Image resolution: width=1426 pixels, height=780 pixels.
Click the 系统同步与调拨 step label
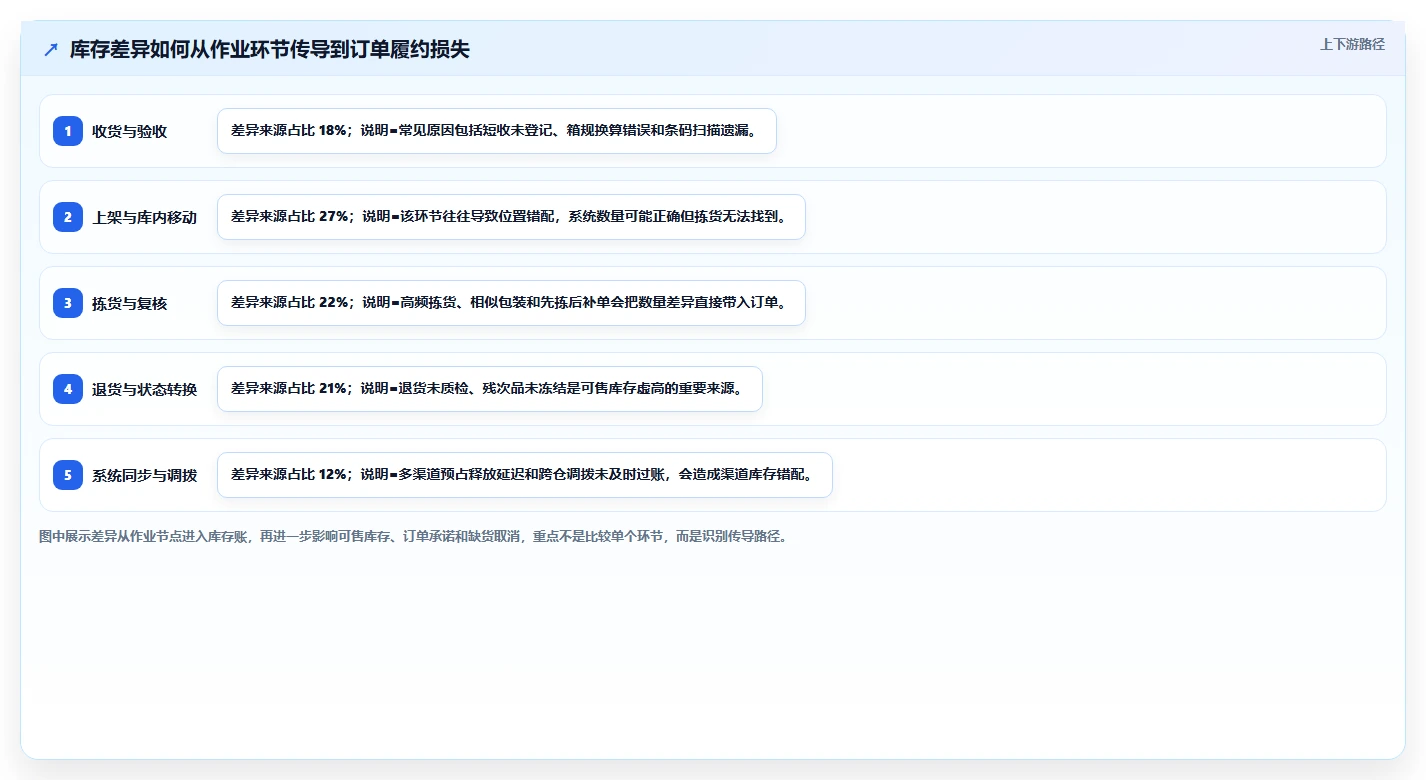[x=144, y=476]
